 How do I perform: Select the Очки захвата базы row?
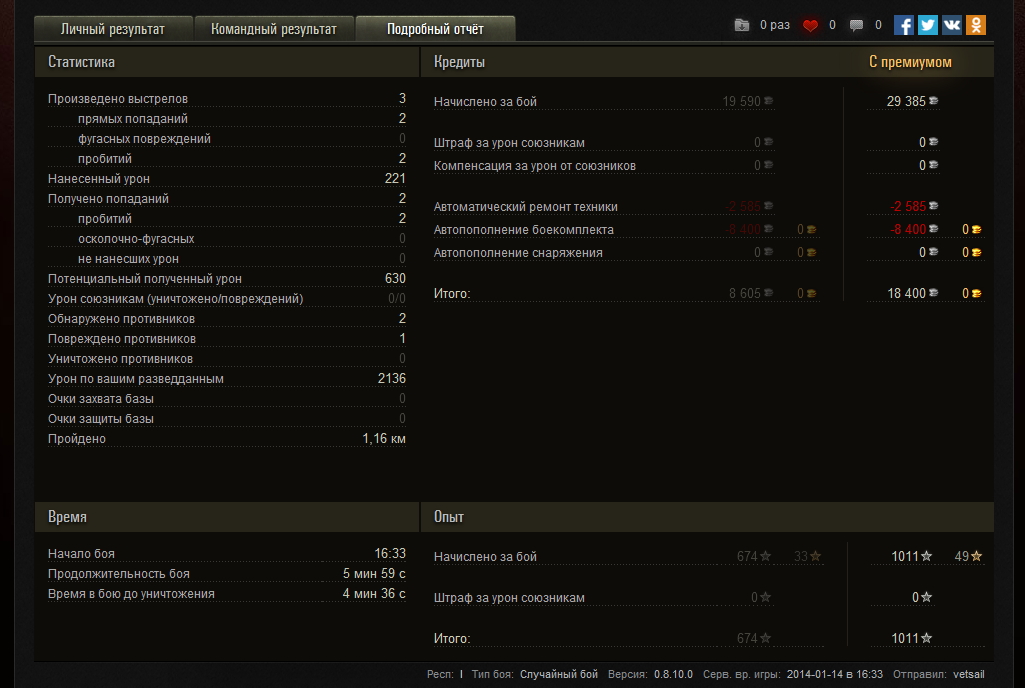click(x=227, y=399)
